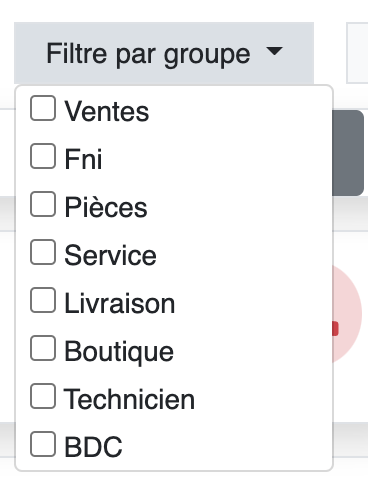Pick the Boutique label entry
The image size is (368, 500).
[x=119, y=352]
